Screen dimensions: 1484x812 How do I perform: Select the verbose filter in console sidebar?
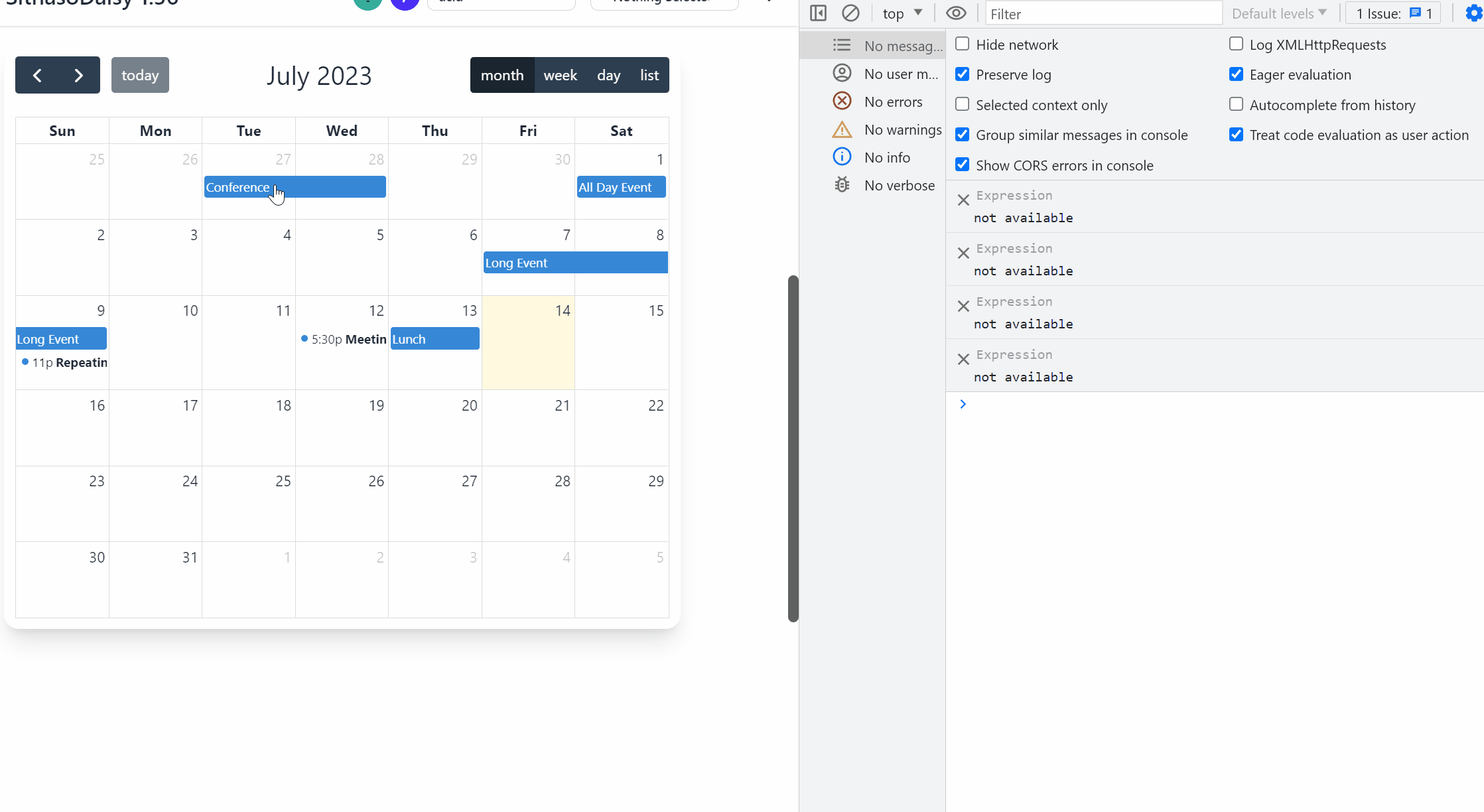[x=841, y=184]
